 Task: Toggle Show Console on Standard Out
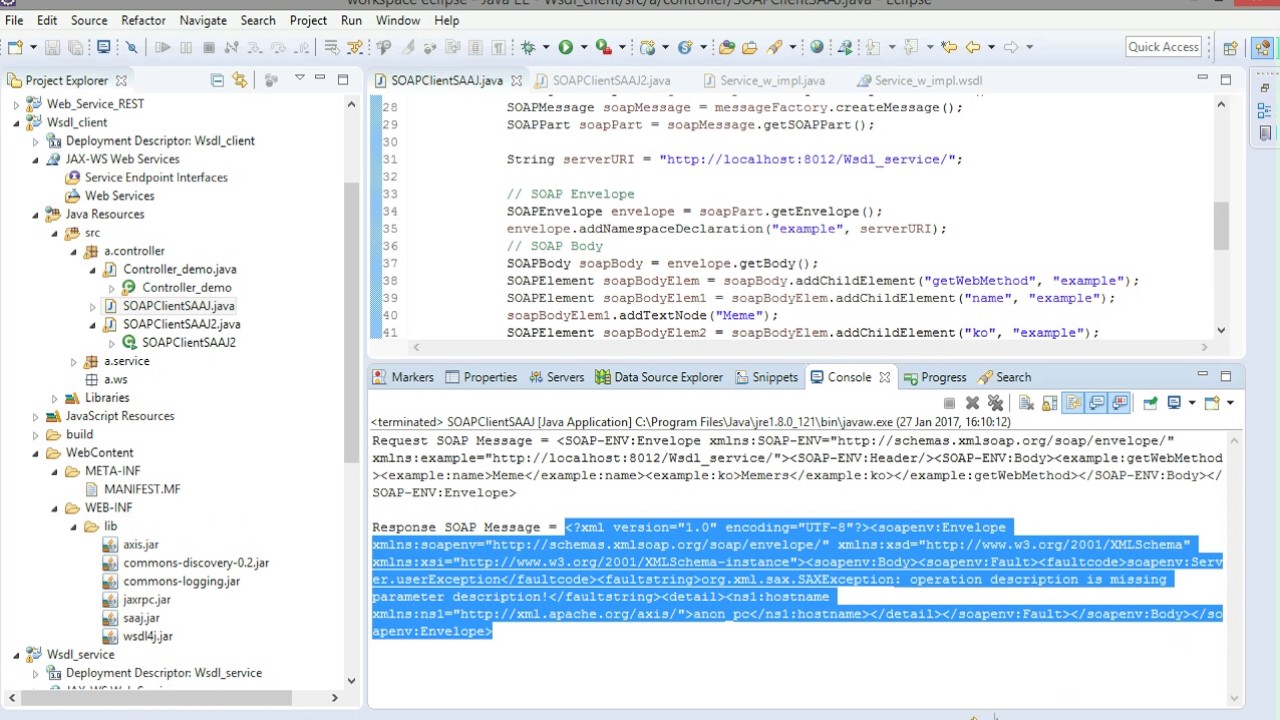pyautogui.click(x=1096, y=403)
